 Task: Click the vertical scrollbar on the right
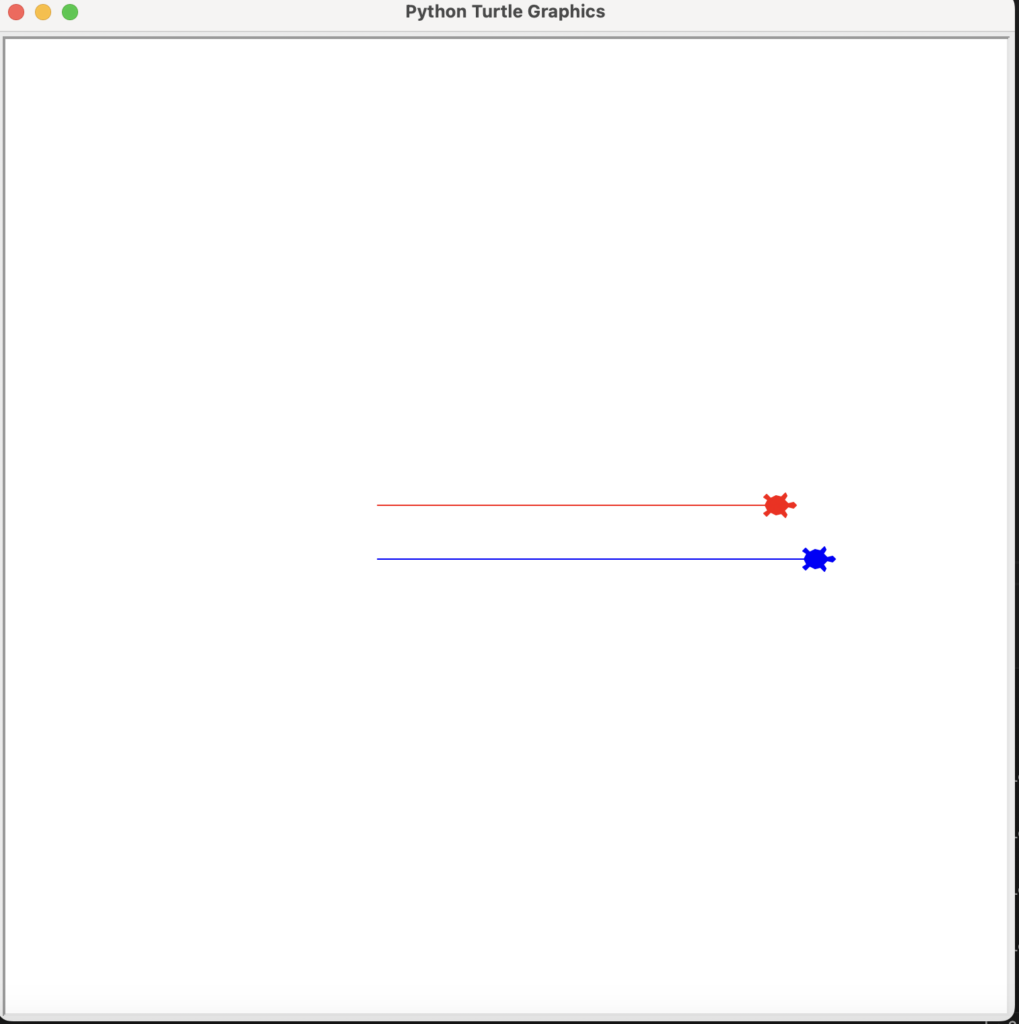(x=1012, y=500)
